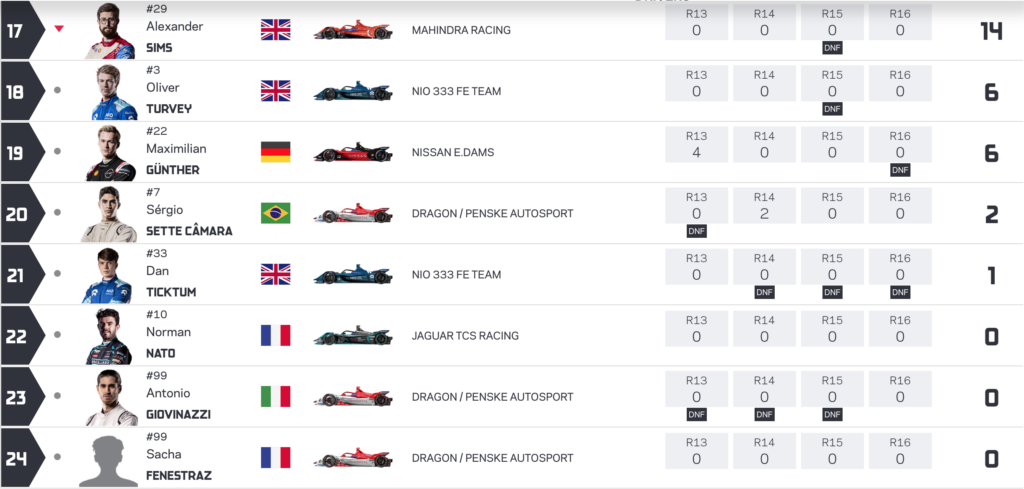Click the placeholder avatar for Sacha Fenestraz
1024x489 pixels.
pos(110,460)
